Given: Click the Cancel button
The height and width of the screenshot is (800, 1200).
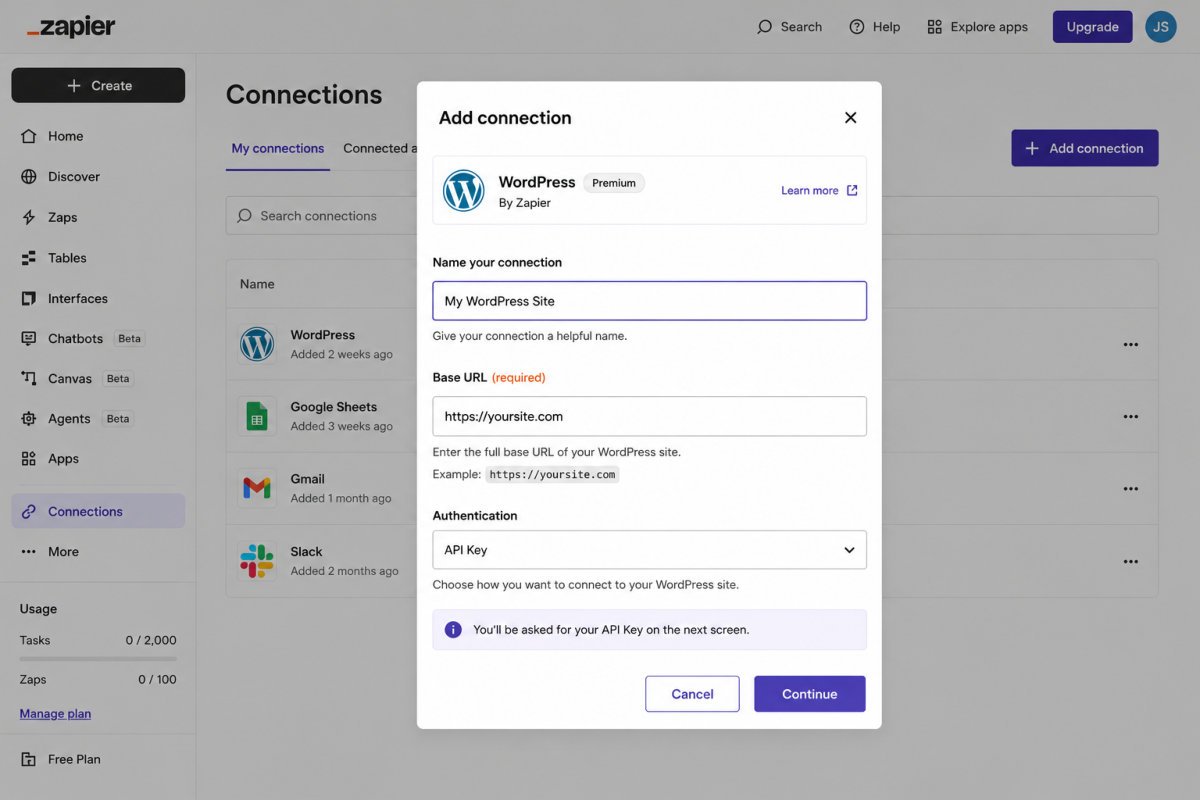Looking at the screenshot, I should 692,694.
